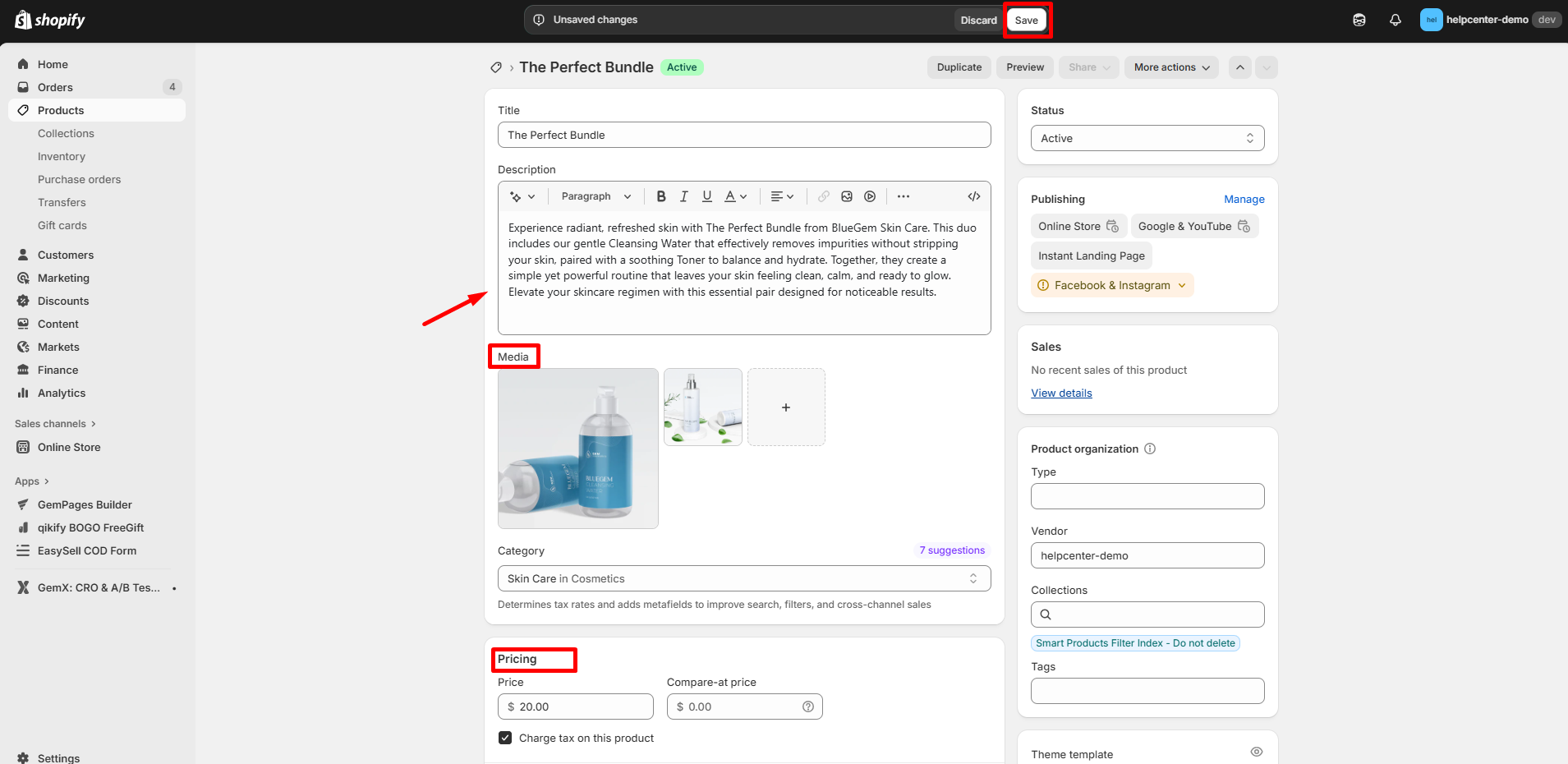Expand the More actions dropdown
1568x764 pixels.
click(x=1171, y=67)
